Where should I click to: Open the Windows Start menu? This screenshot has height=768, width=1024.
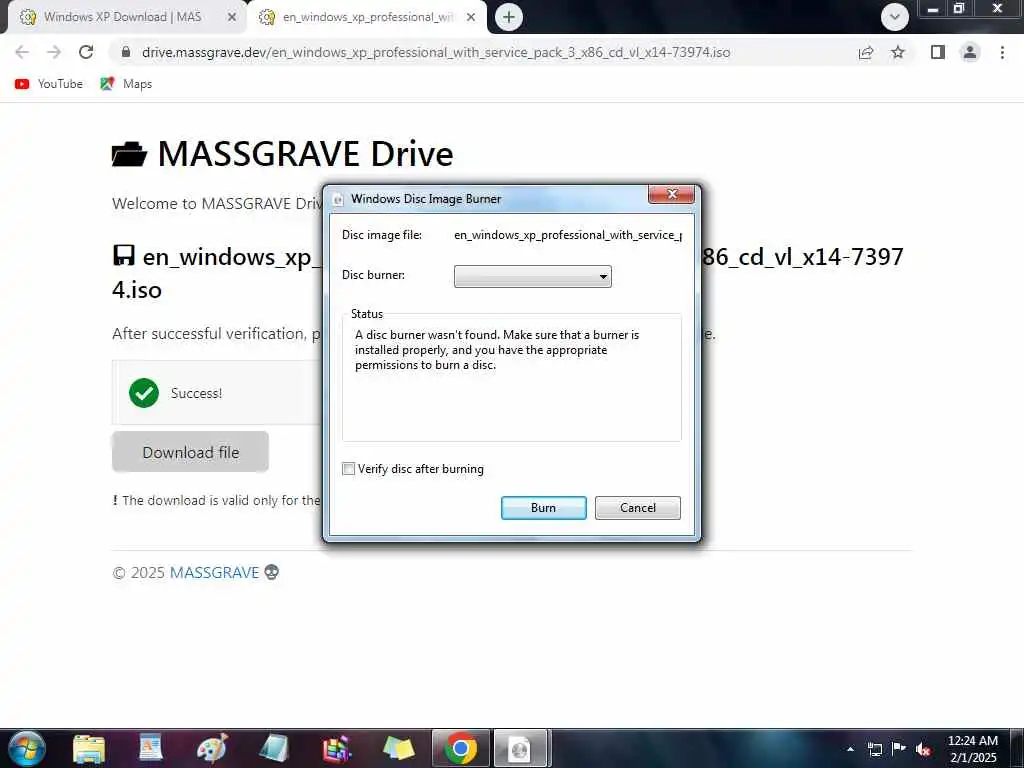pyautogui.click(x=27, y=748)
